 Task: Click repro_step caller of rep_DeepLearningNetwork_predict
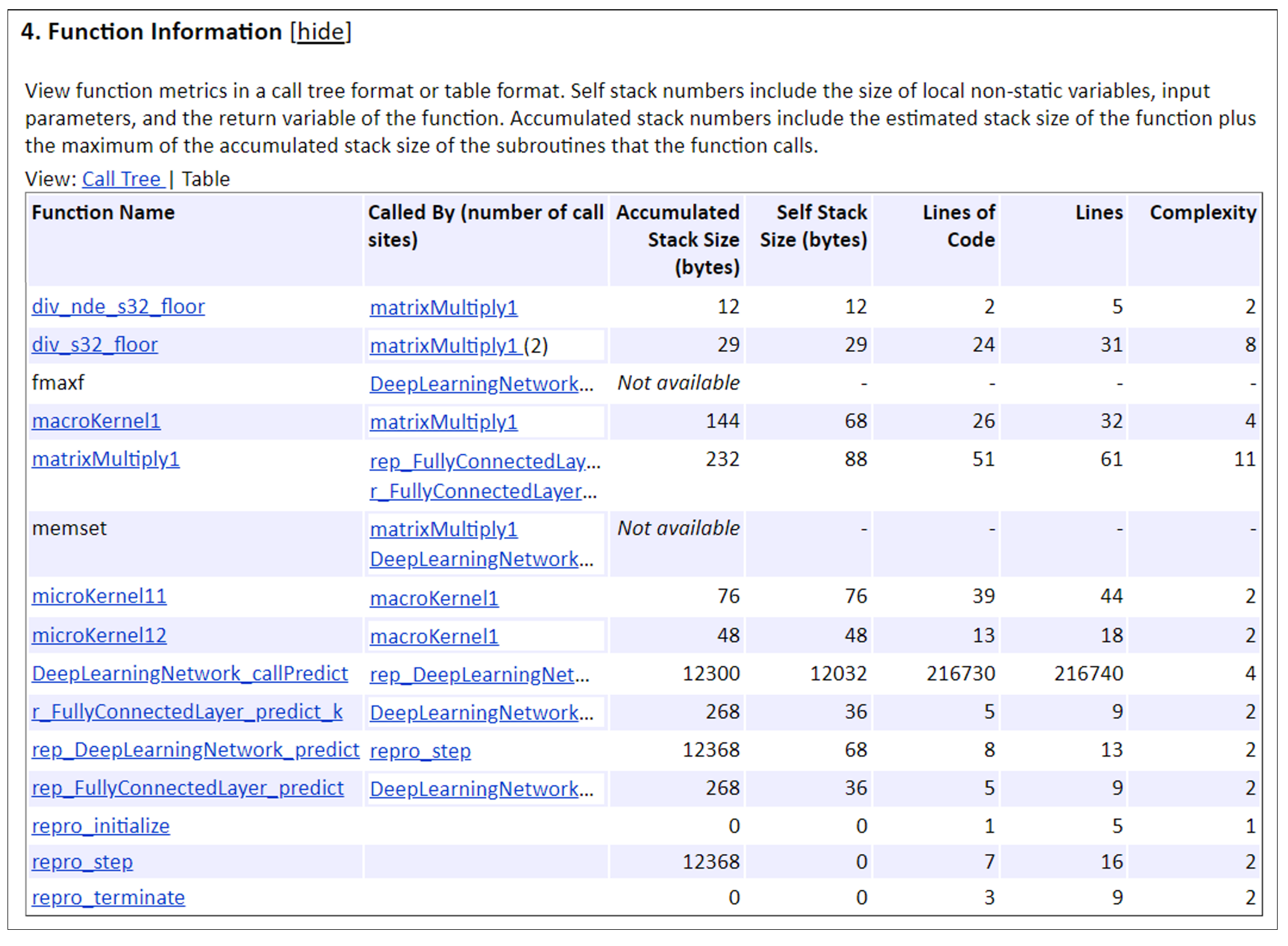pos(420,751)
